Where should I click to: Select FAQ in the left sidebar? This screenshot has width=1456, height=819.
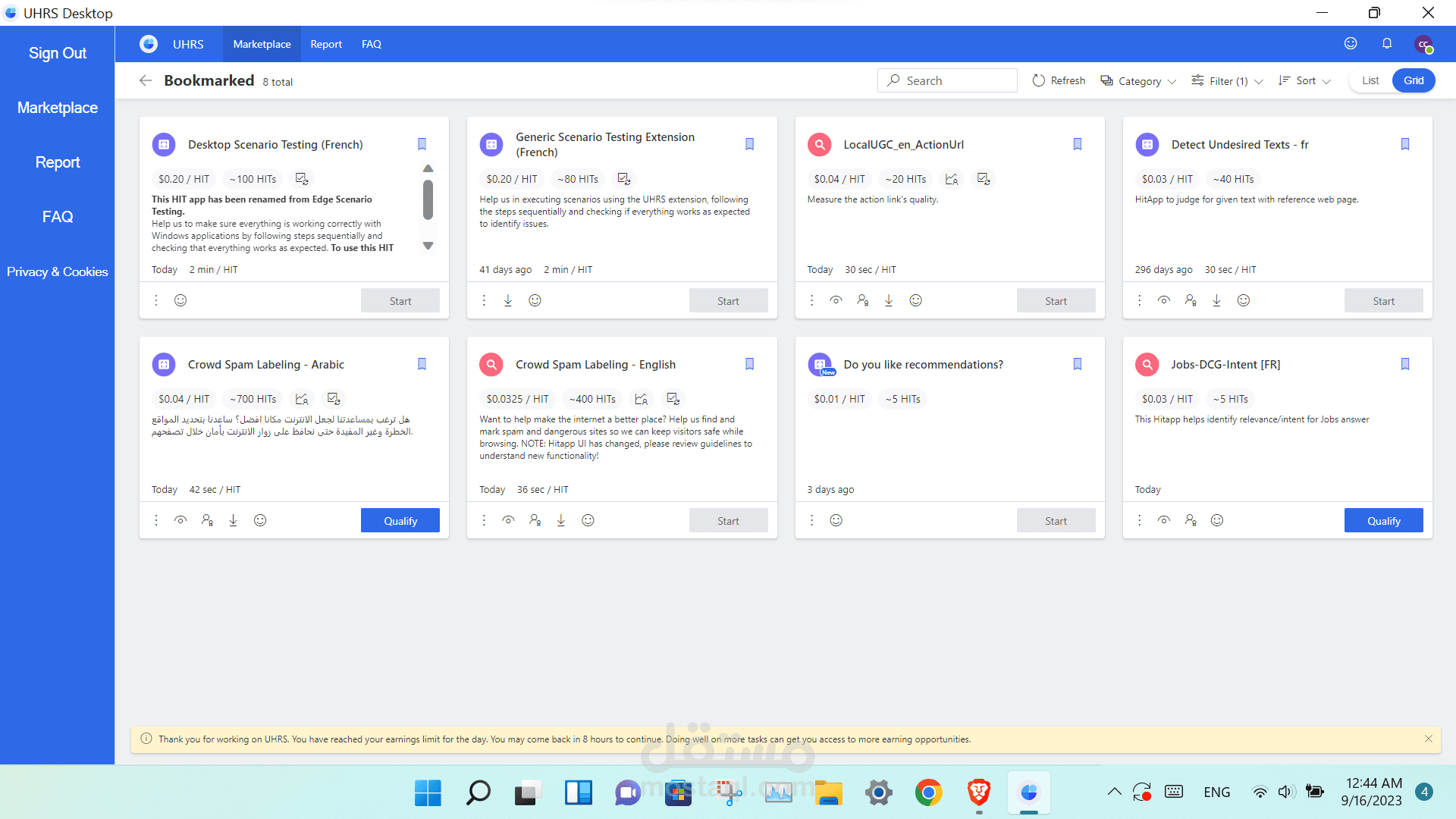pos(58,217)
